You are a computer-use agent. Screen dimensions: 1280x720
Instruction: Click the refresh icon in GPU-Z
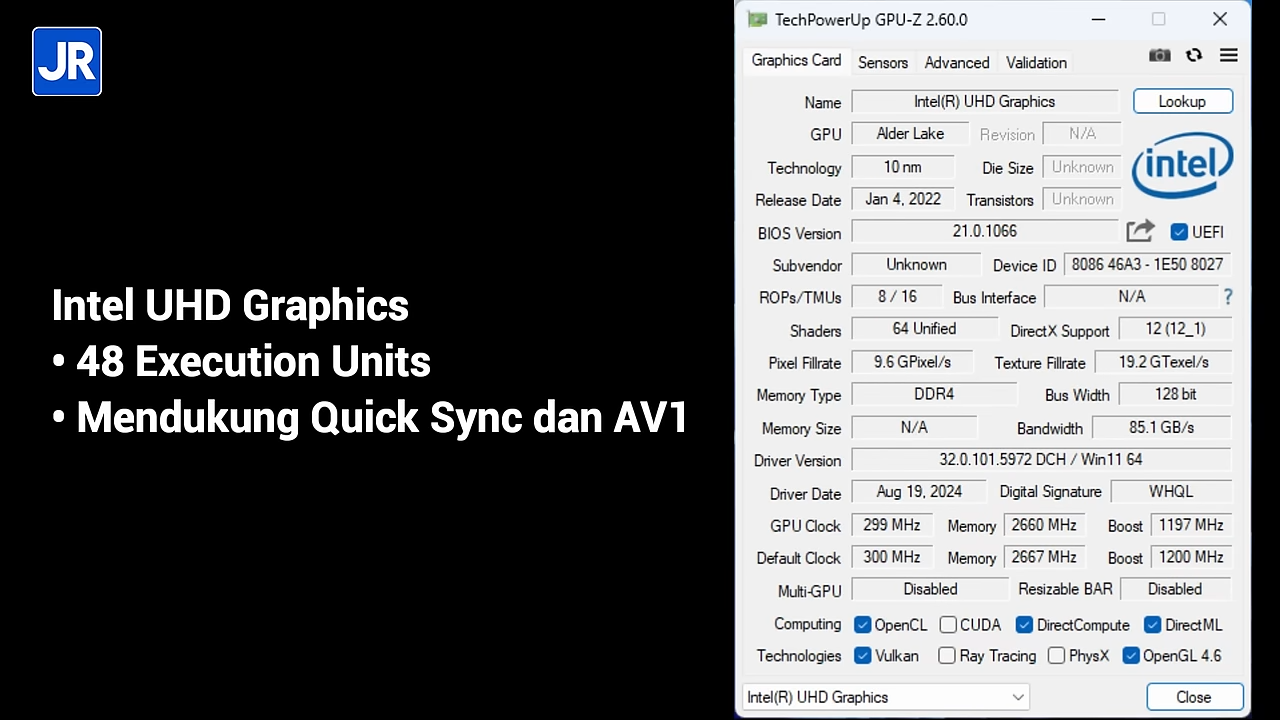1194,56
